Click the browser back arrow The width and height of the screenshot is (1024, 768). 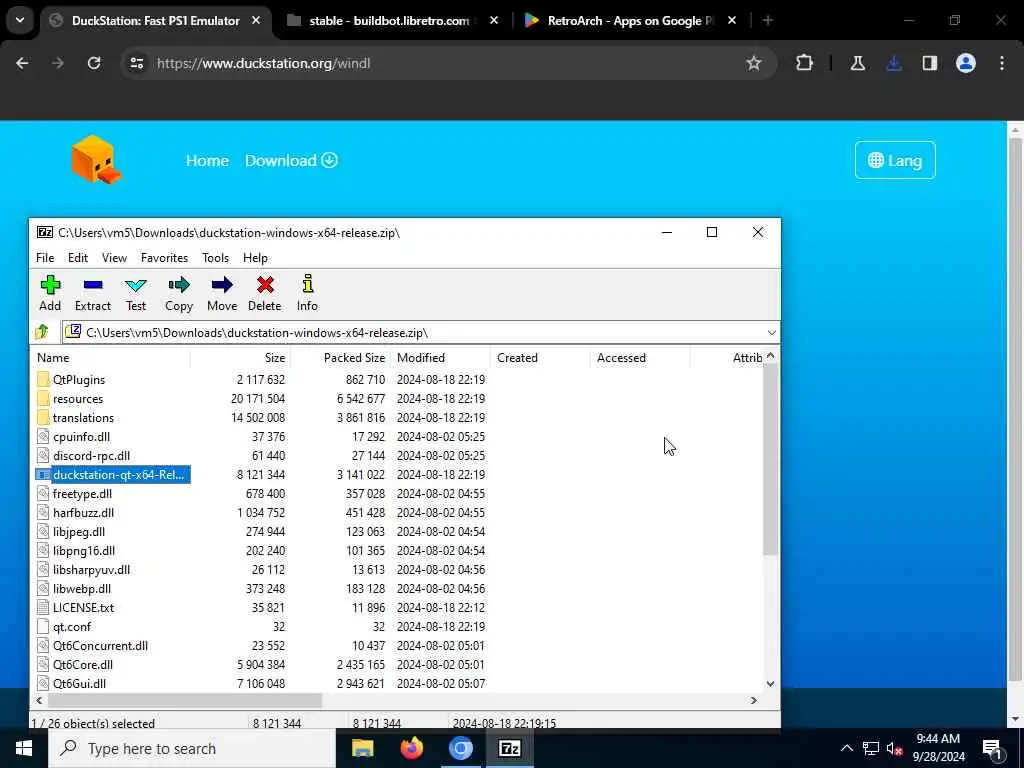pos(22,63)
